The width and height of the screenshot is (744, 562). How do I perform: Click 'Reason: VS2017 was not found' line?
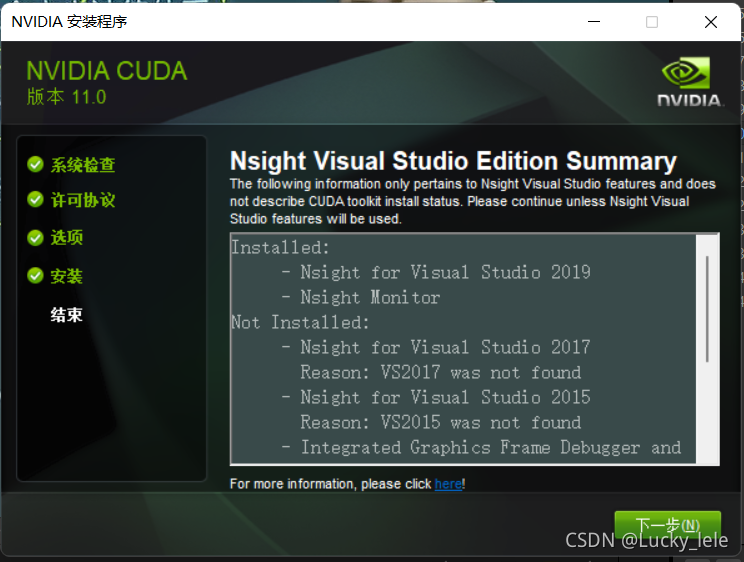[x=441, y=373]
